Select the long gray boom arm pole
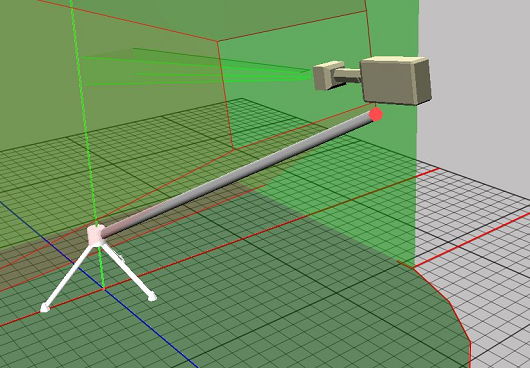Image resolution: width=530 pixels, height=368 pixels. [237, 176]
